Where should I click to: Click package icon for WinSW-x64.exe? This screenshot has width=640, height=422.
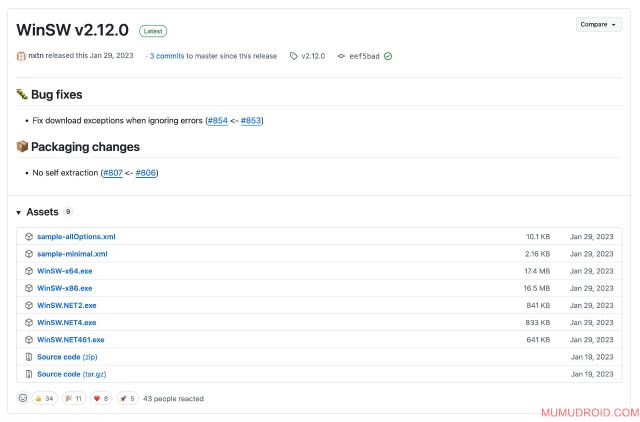pos(29,271)
